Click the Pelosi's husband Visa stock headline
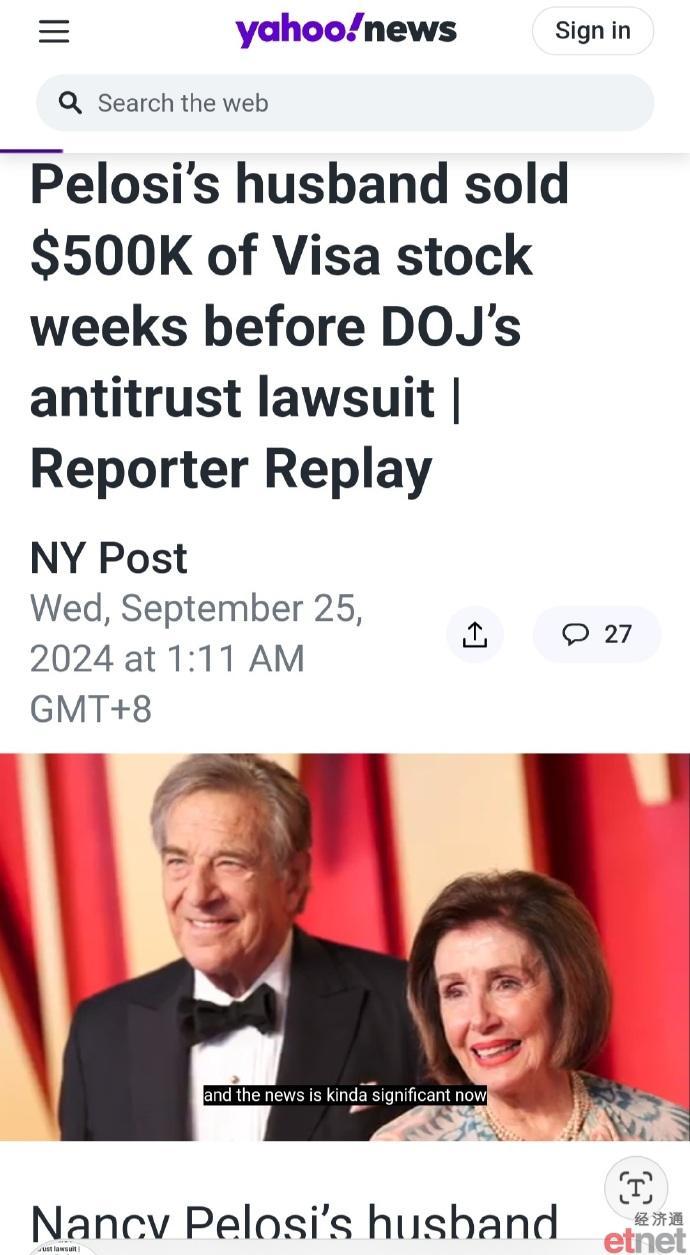Screen dimensions: 690x1255 tap(300, 327)
